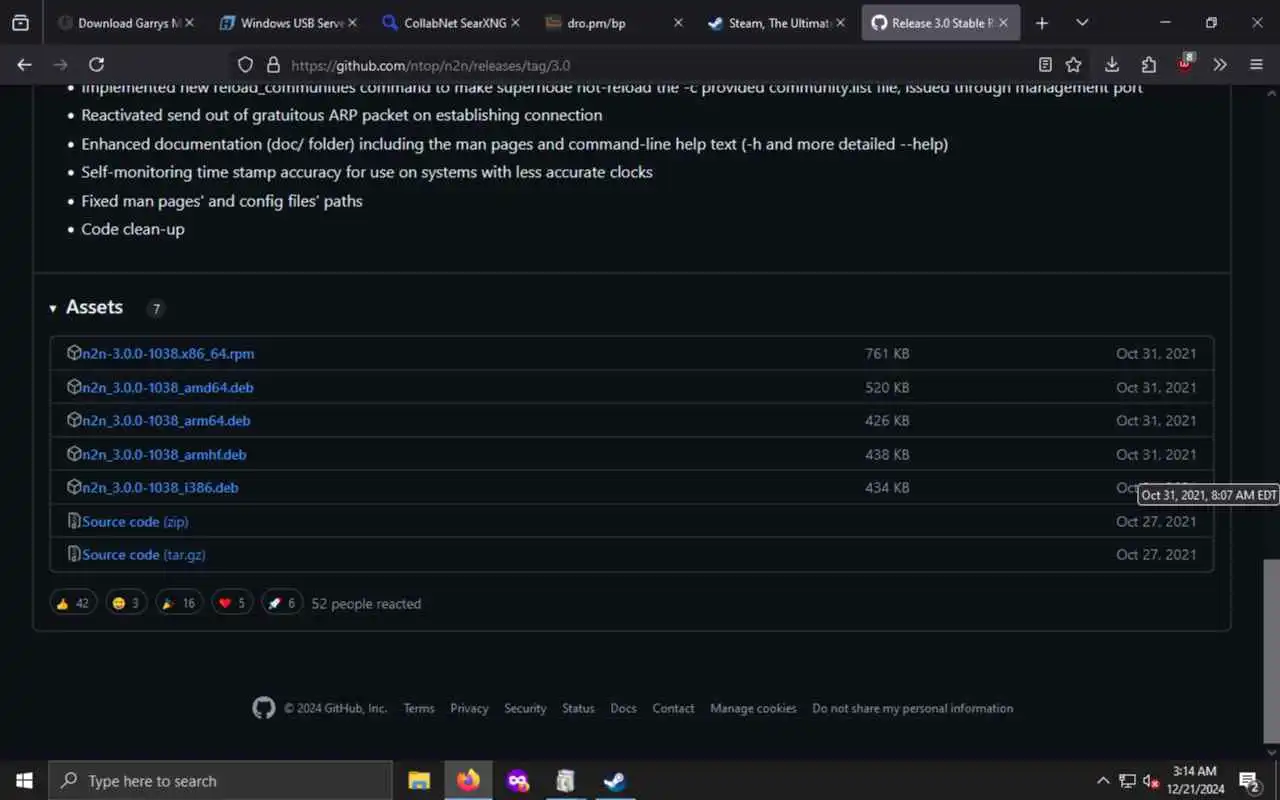Screen dimensions: 1280x800
Task: Open Status footer link
Action: [x=578, y=708]
